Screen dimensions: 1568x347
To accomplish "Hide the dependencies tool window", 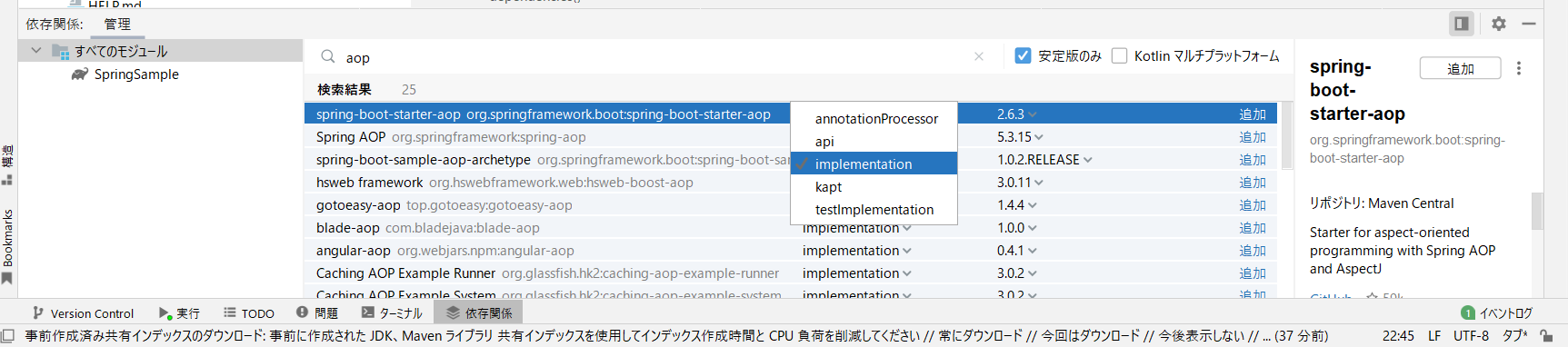I will pyautogui.click(x=1529, y=24).
